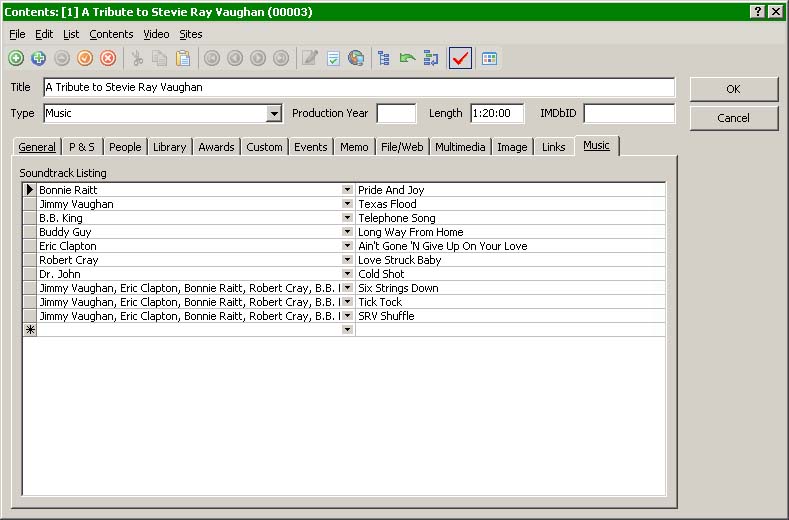Click into the Title text field
Viewport: 789px width, 520px height.
(359, 87)
